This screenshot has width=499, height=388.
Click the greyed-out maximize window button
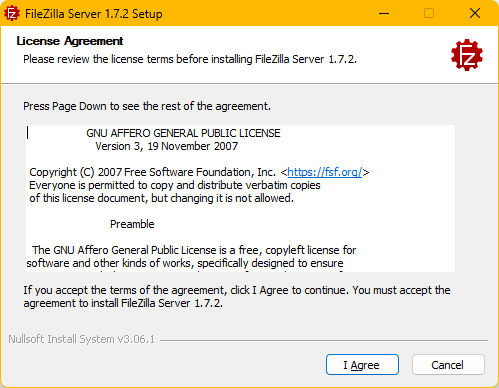(x=429, y=13)
